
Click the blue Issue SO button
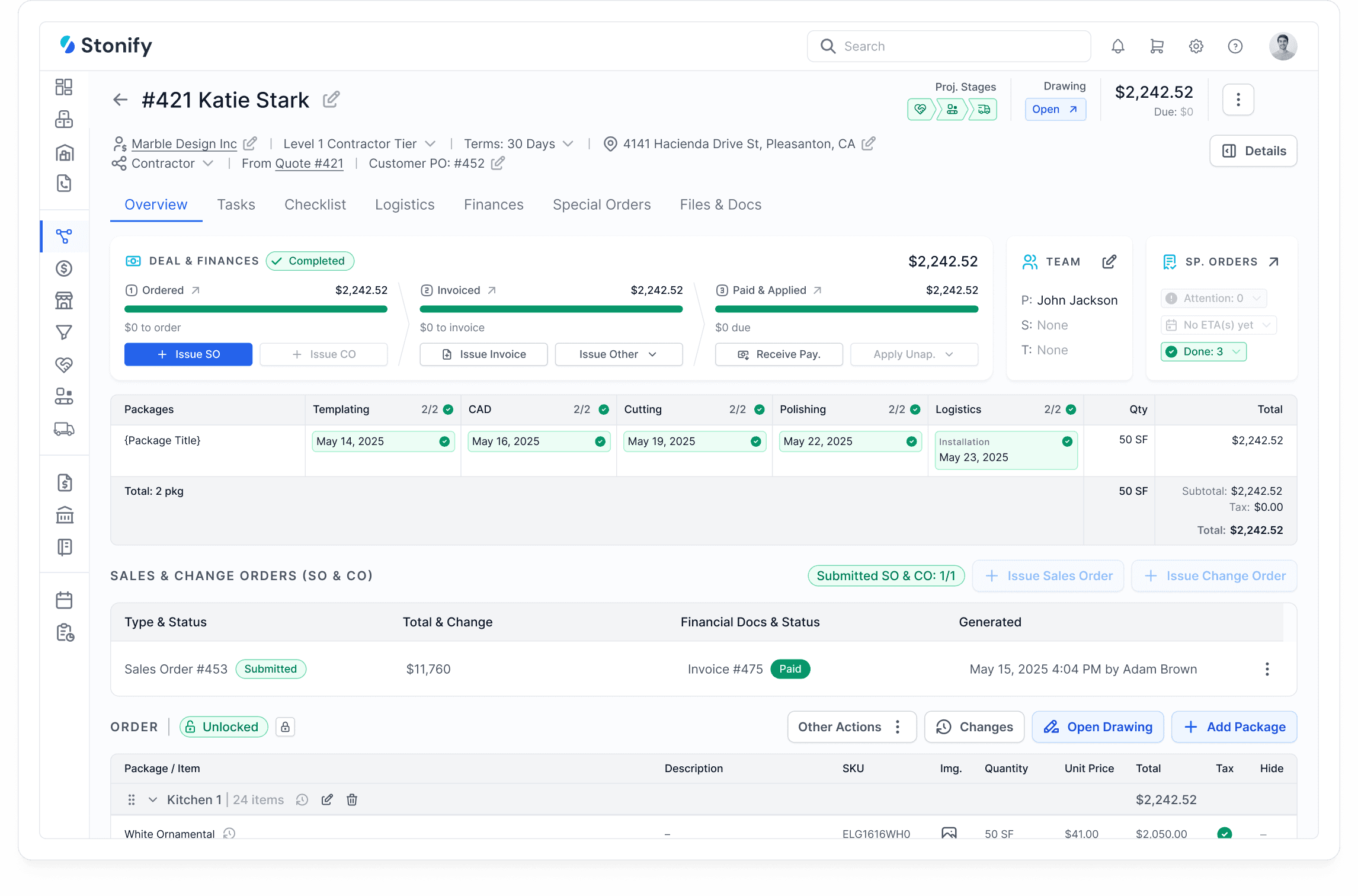188,354
